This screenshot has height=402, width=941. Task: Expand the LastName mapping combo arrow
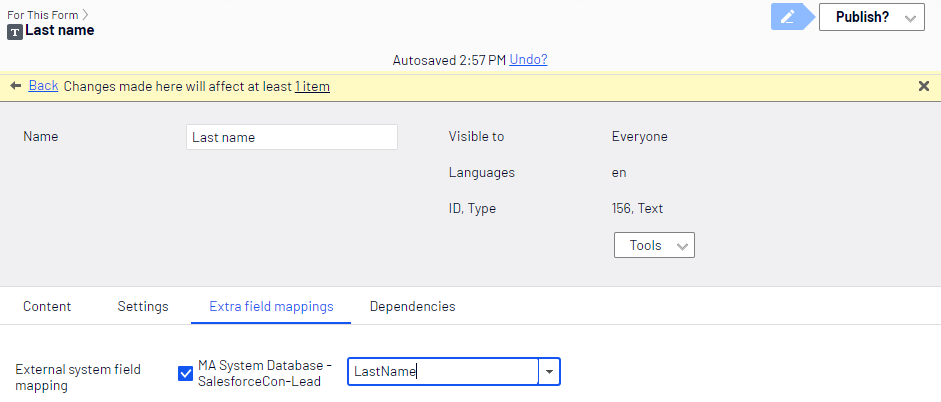[549, 371]
